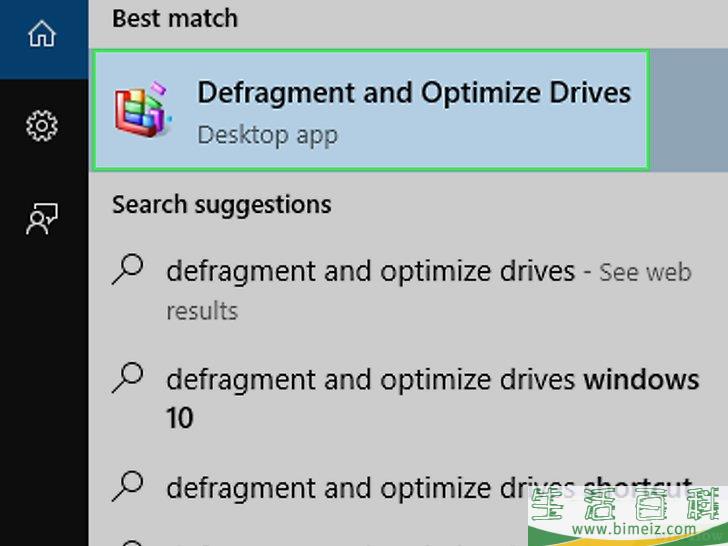Expand the darker panel right of best match
The image size is (728, 546).
coord(689,110)
